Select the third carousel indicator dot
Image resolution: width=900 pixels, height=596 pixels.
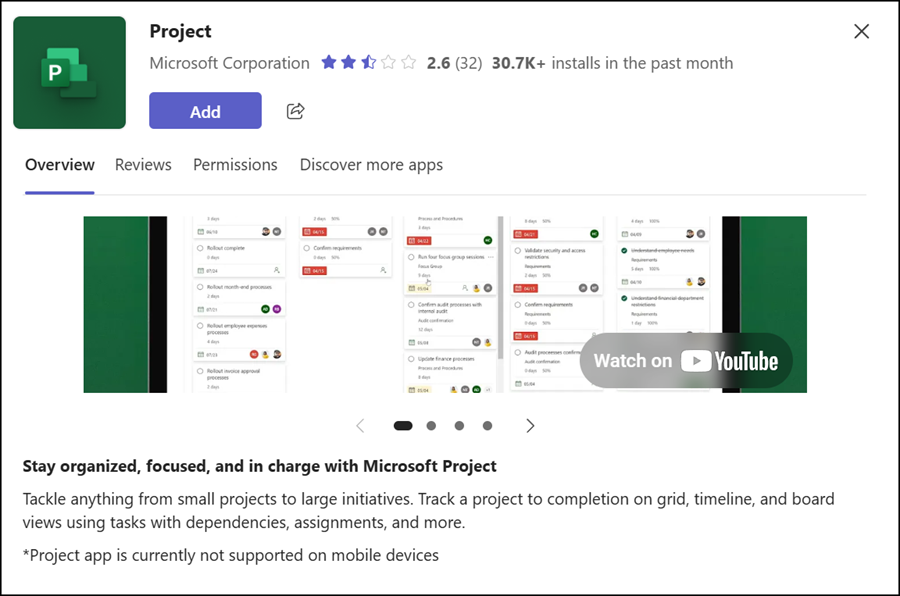459,425
